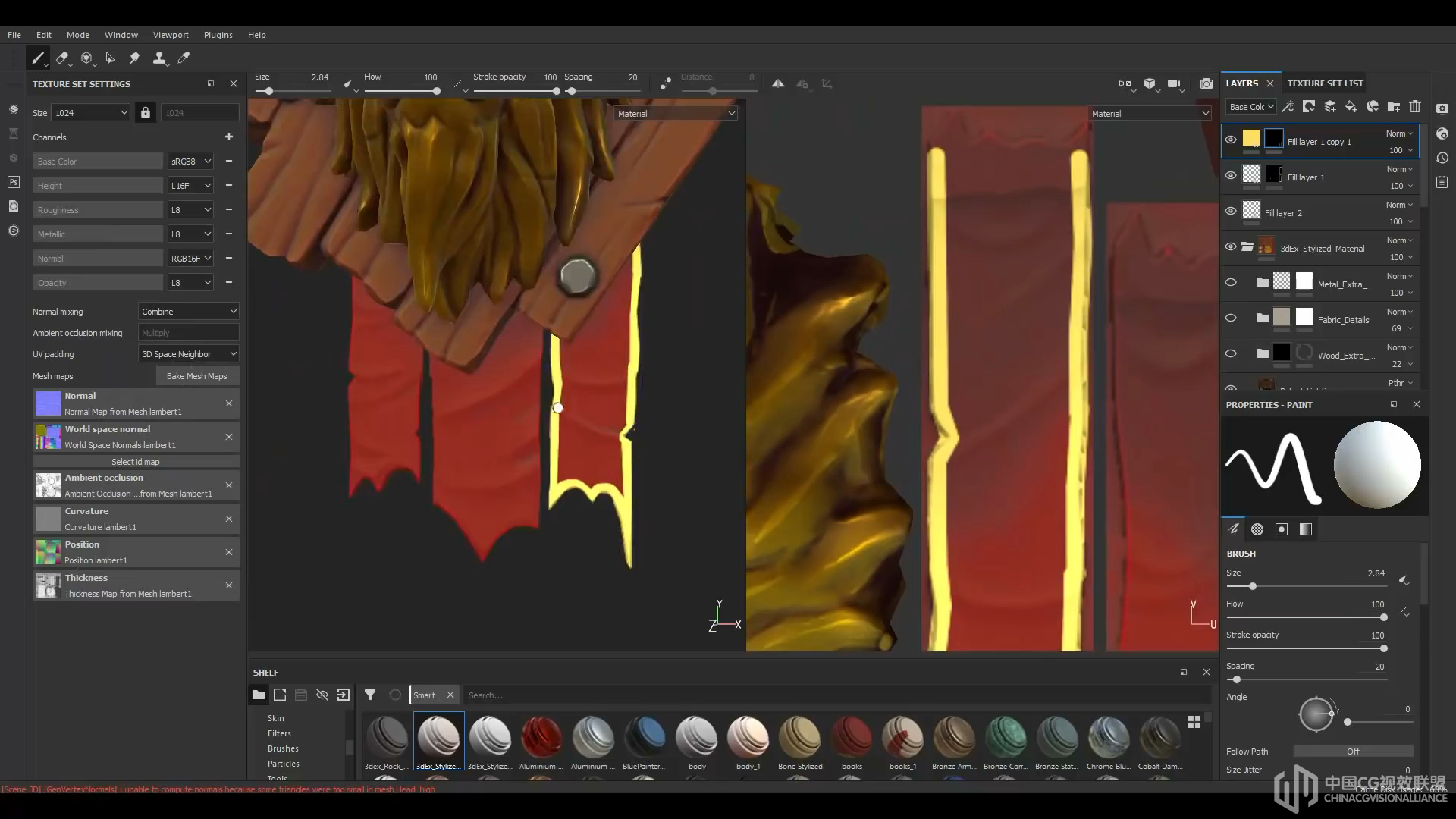The width and height of the screenshot is (1456, 819).
Task: Toggle the symmetry icon in toolbar
Action: point(778,83)
